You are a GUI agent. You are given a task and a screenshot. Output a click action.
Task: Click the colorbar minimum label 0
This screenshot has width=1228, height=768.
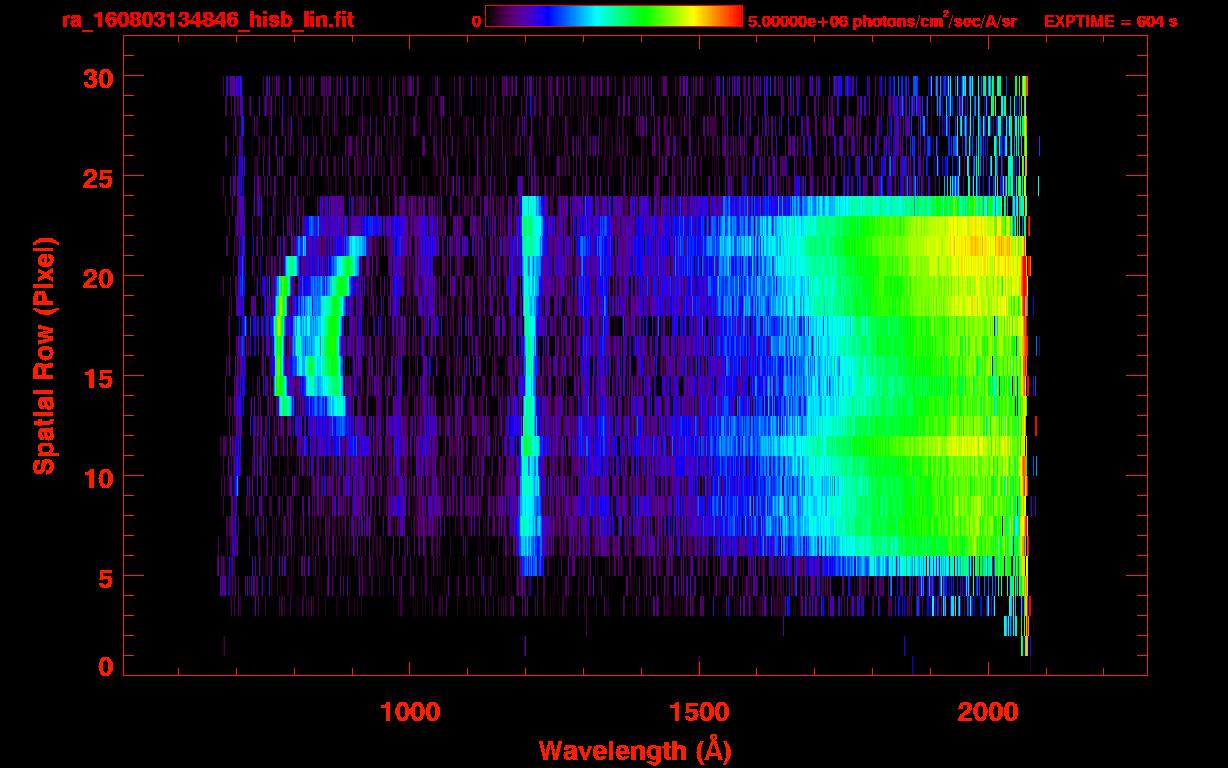tap(477, 21)
